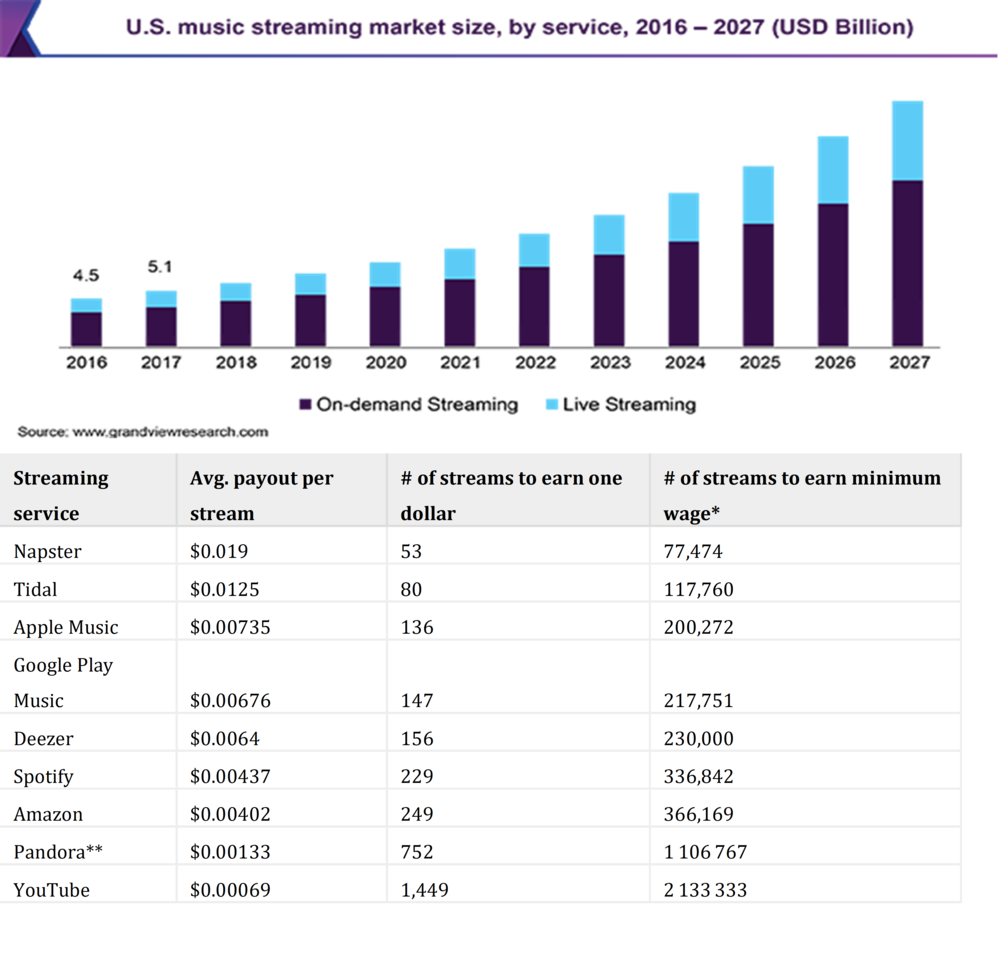
Task: Click the chart title text
Action: [x=519, y=27]
